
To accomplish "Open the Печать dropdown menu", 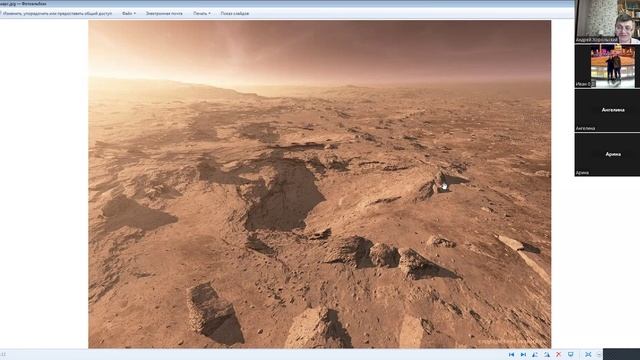I will [202, 13].
